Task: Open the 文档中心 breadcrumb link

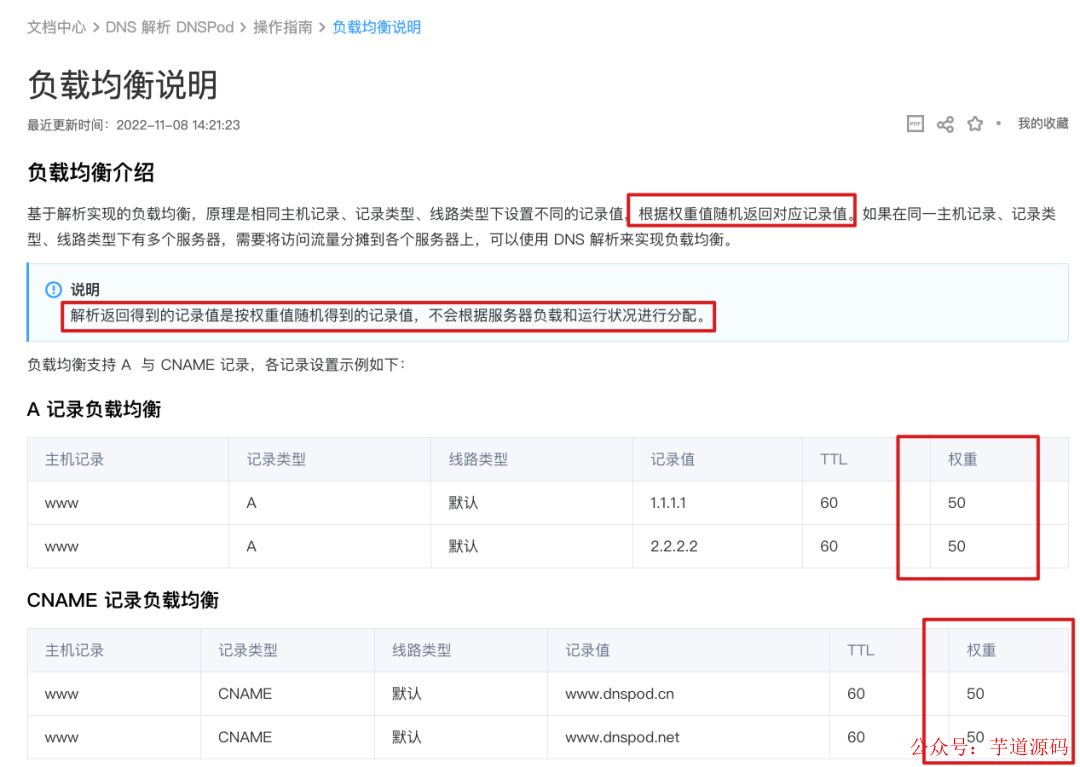Action: 56,28
